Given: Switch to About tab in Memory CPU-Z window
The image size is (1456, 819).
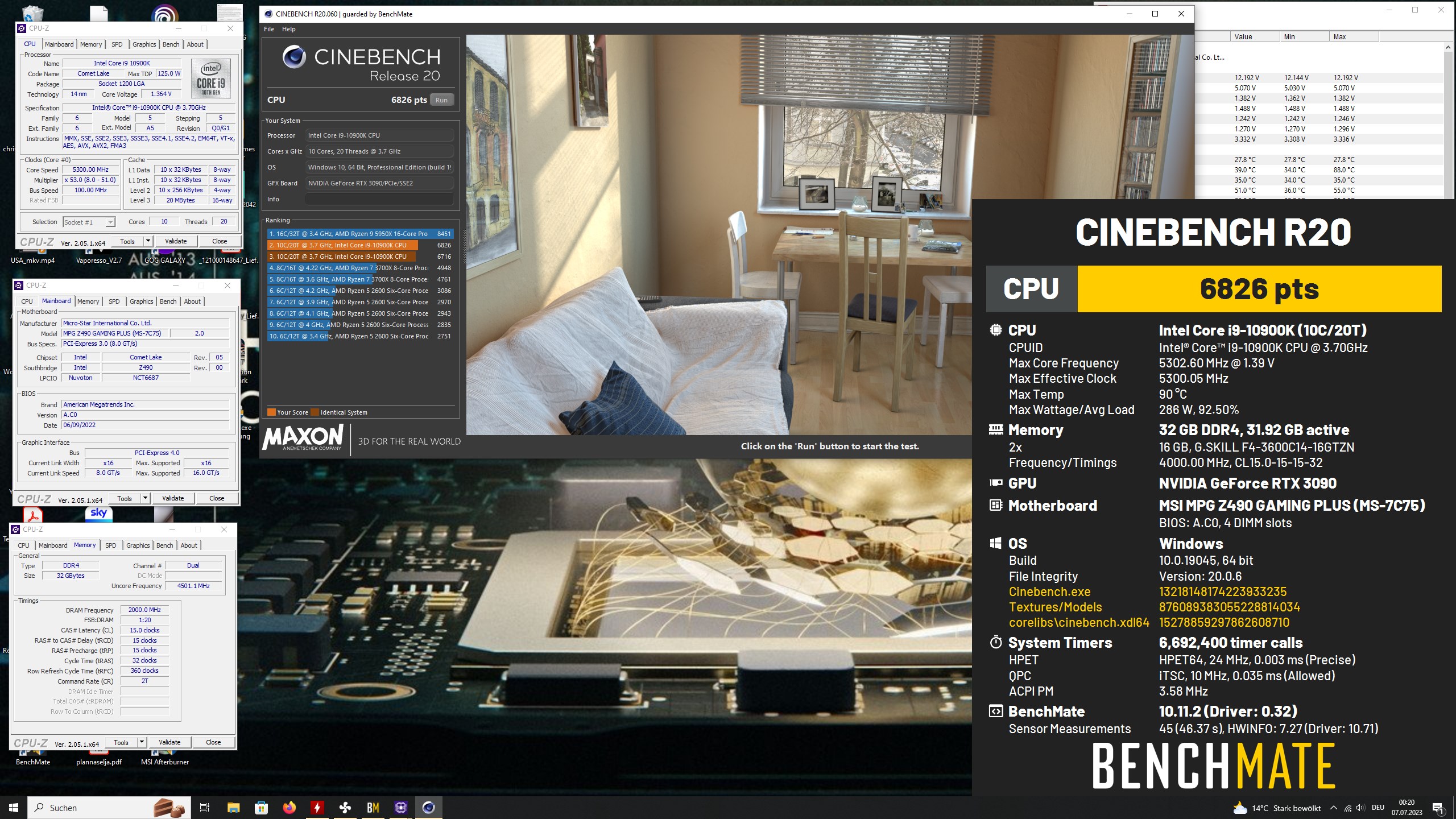Looking at the screenshot, I should click(x=189, y=545).
